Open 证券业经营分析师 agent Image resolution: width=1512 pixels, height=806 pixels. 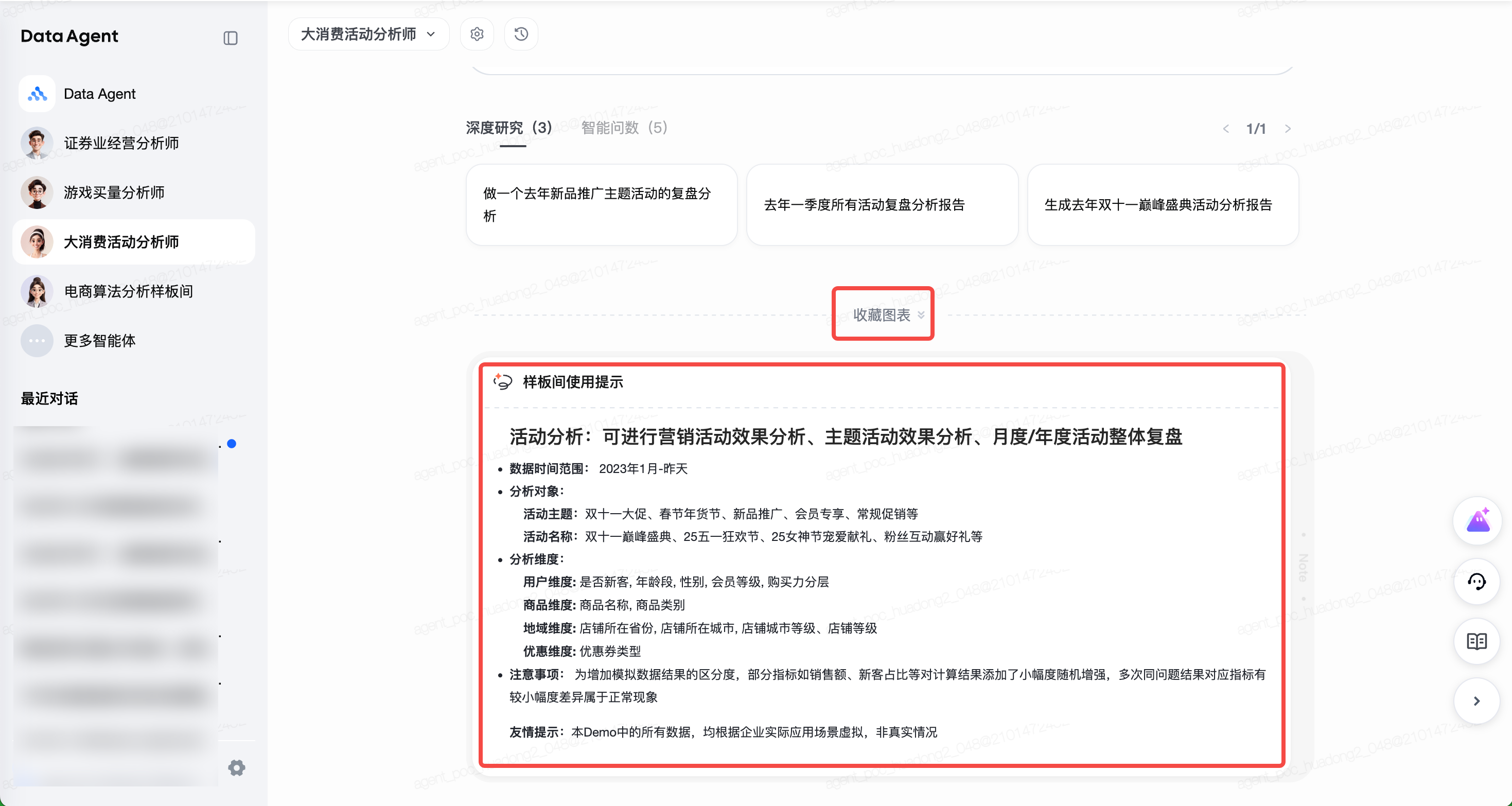coord(120,143)
